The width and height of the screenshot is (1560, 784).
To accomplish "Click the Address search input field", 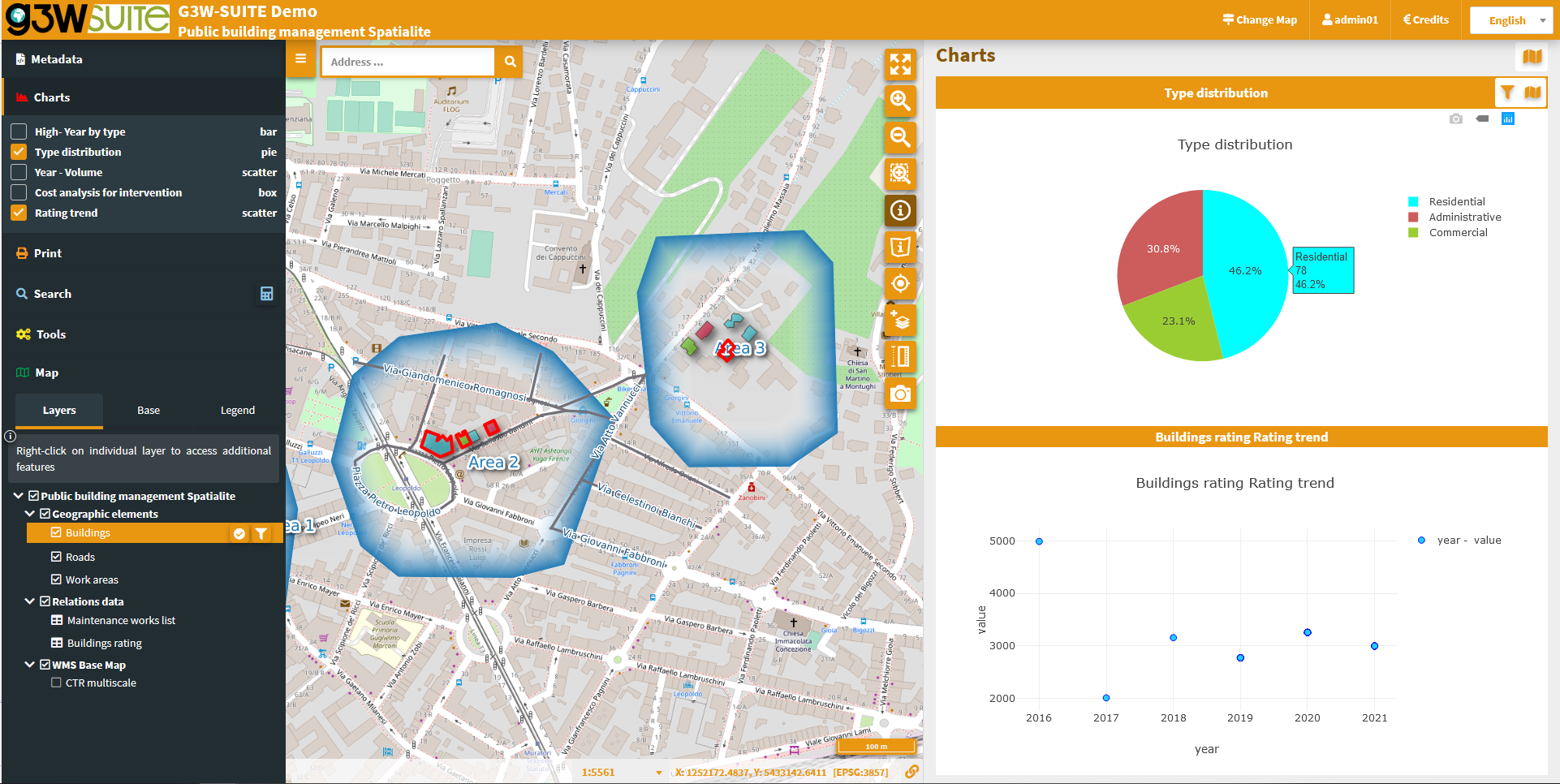I will tap(407, 62).
